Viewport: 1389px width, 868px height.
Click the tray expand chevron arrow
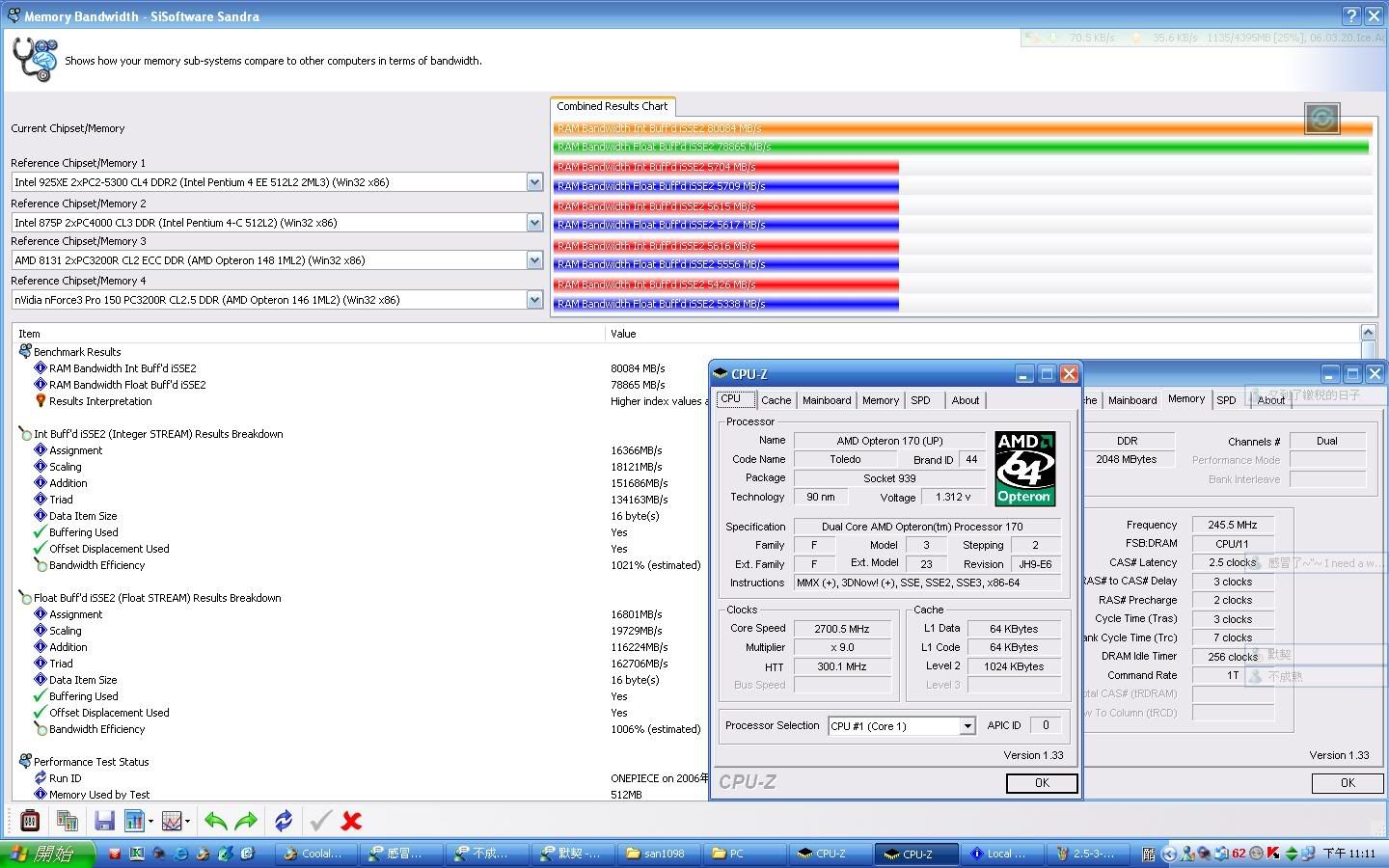point(1170,854)
